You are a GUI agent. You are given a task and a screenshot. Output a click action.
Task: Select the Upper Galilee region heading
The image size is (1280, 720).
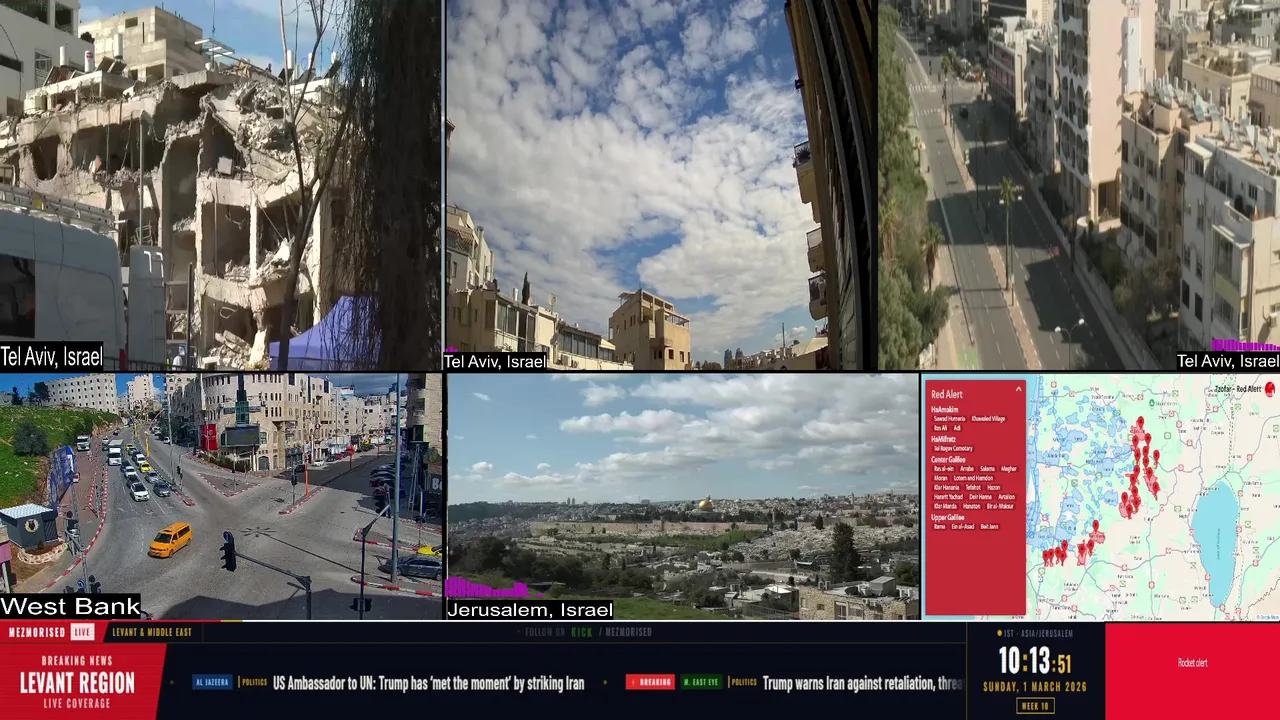click(948, 517)
